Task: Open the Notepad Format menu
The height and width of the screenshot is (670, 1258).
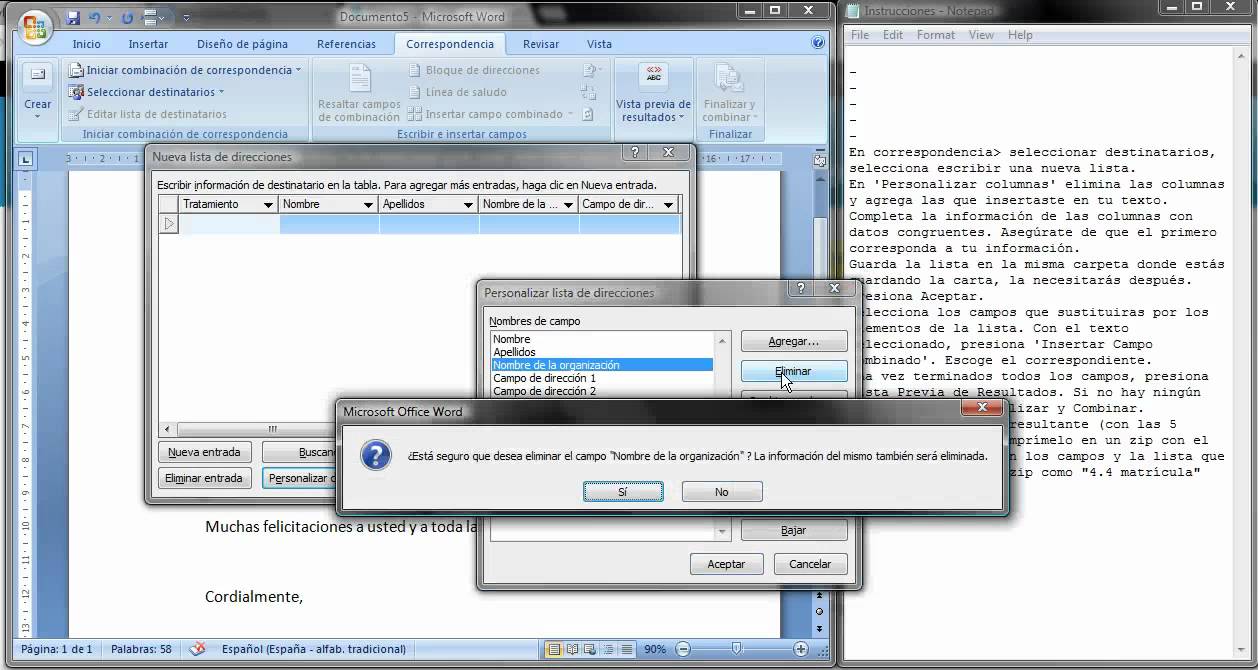Action: 936,35
